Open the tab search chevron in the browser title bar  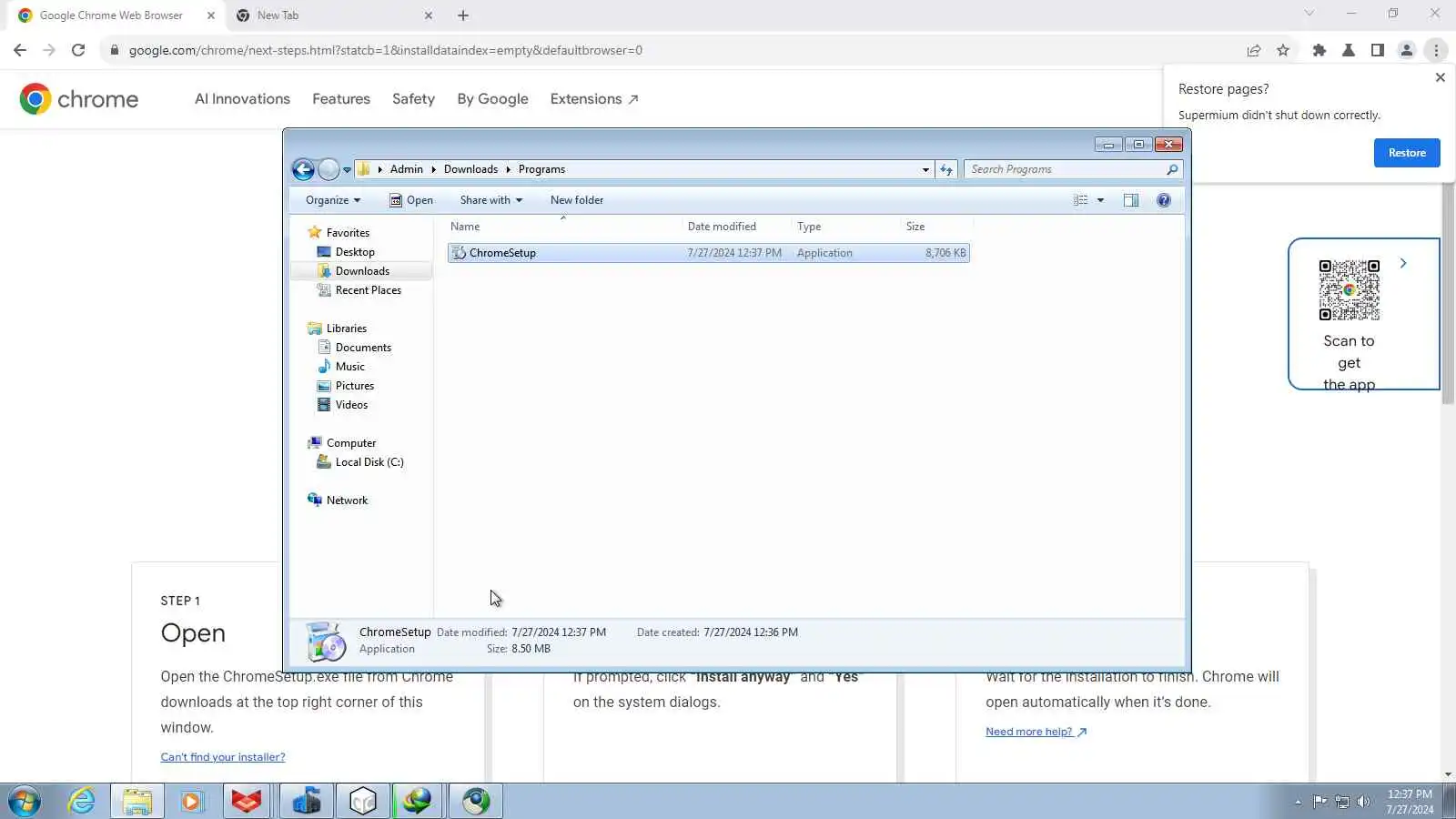pyautogui.click(x=1309, y=13)
